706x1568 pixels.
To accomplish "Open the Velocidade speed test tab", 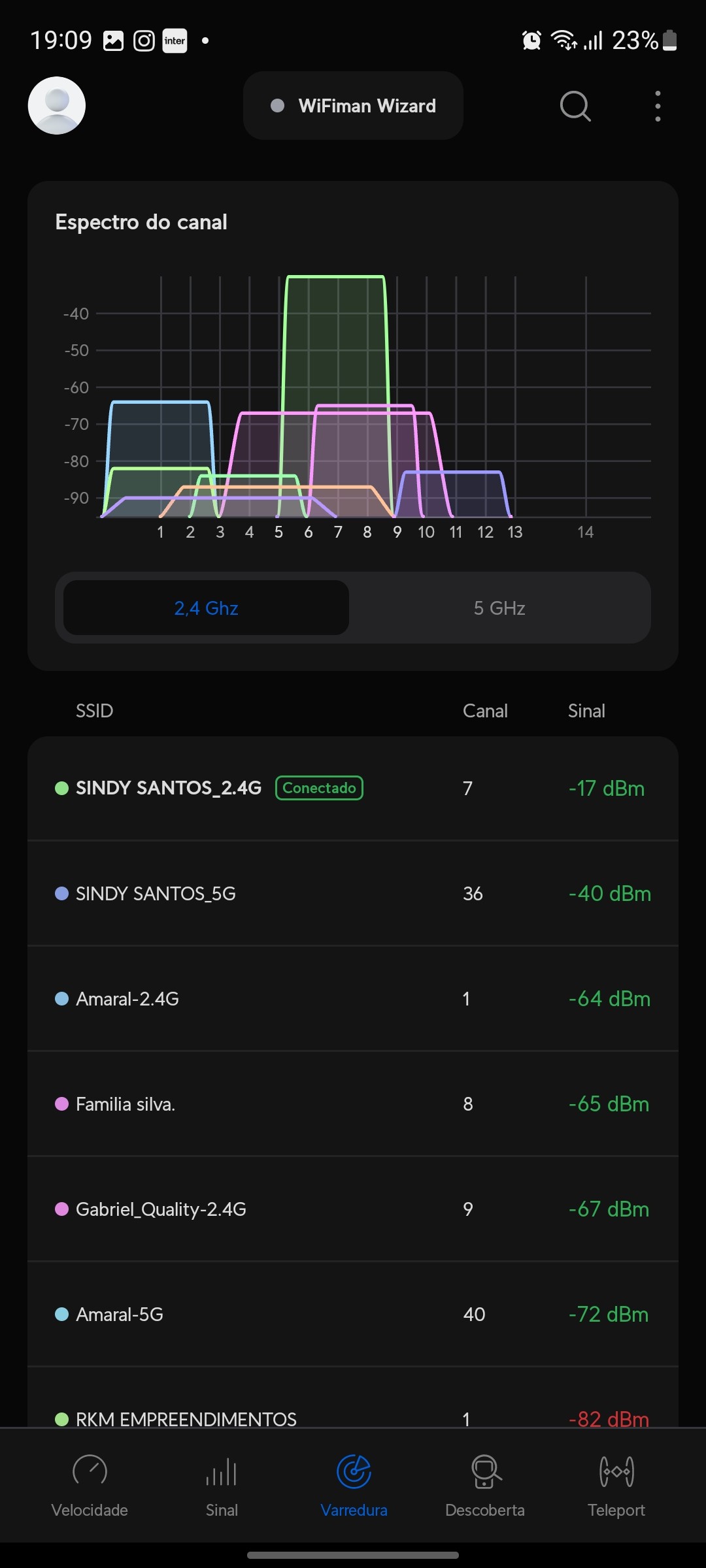I will 90,1484.
